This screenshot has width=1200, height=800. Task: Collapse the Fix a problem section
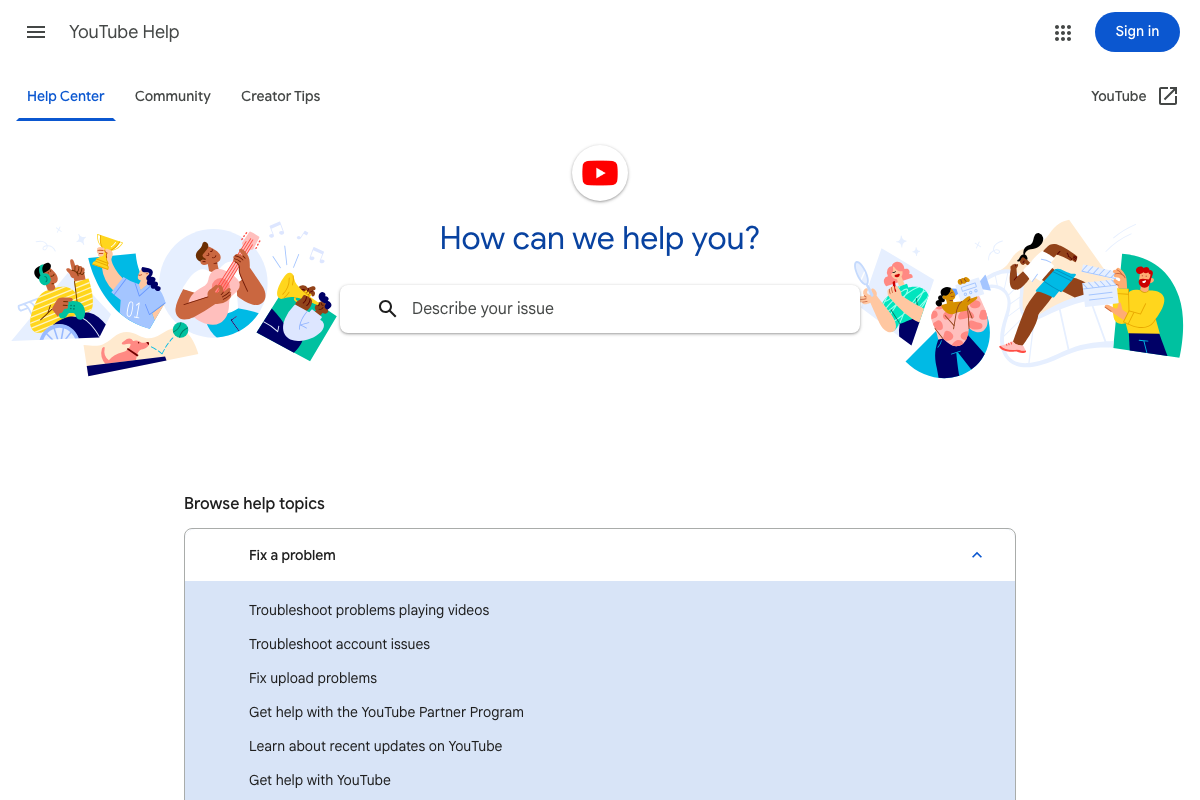pyautogui.click(x=977, y=555)
